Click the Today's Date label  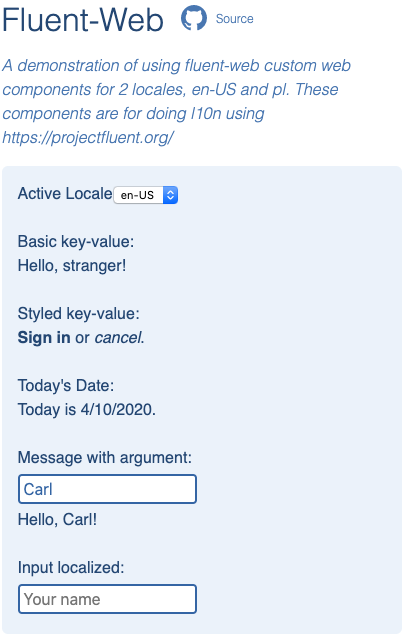pyautogui.click(x=66, y=386)
